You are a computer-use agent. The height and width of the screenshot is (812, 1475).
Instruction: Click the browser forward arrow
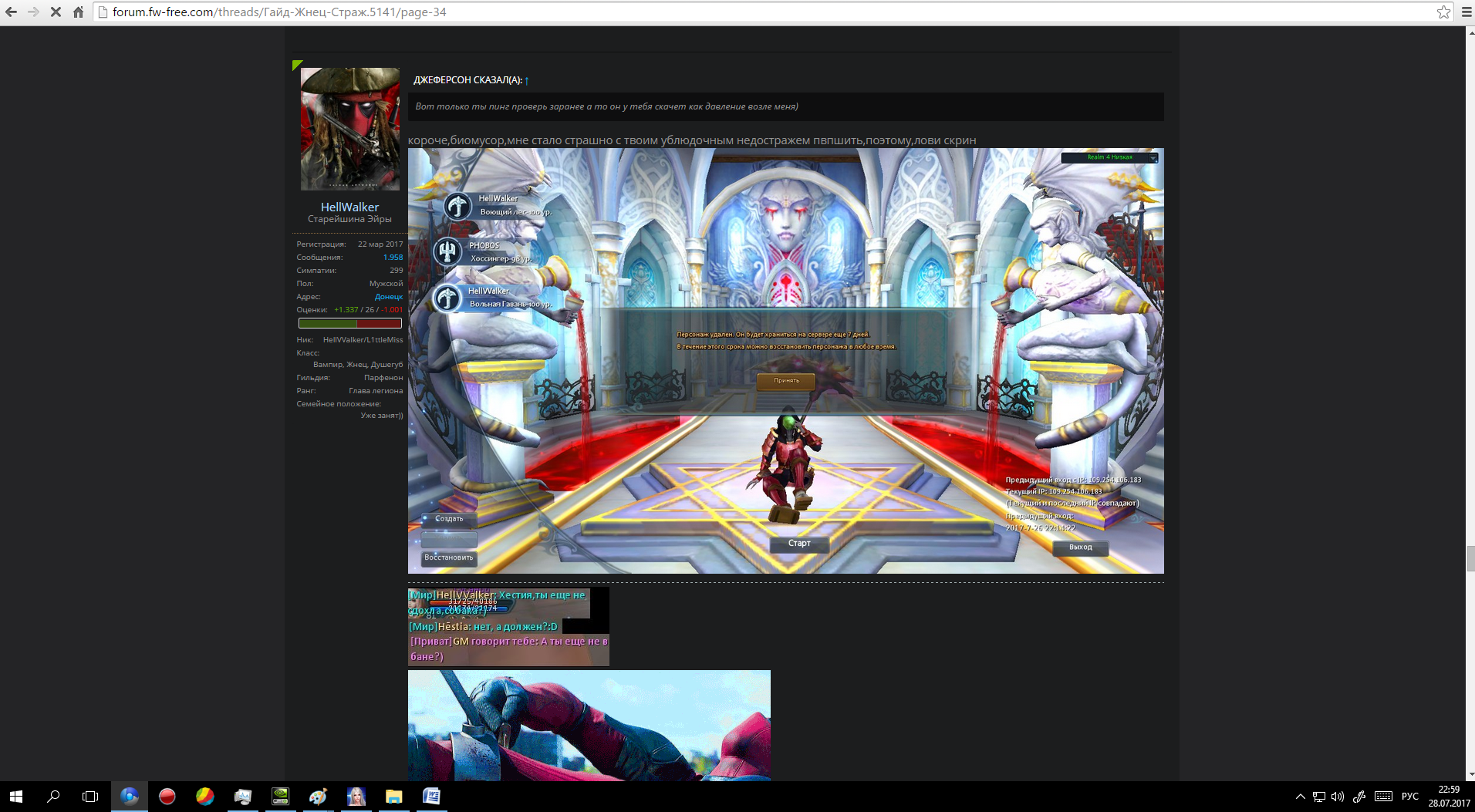pyautogui.click(x=33, y=12)
